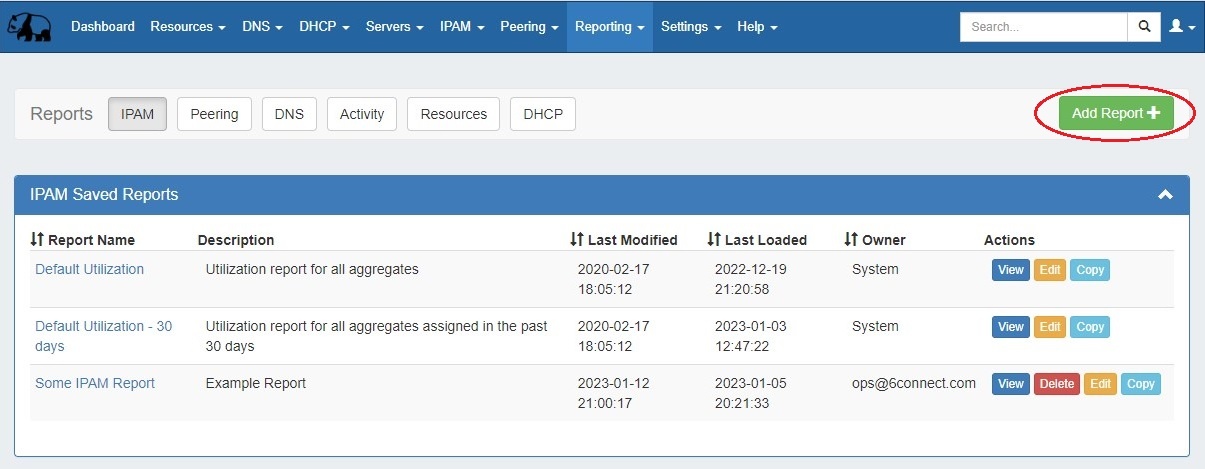1205x469 pixels.
Task: Expand the Resources dropdown menu
Action: pyautogui.click(x=188, y=27)
